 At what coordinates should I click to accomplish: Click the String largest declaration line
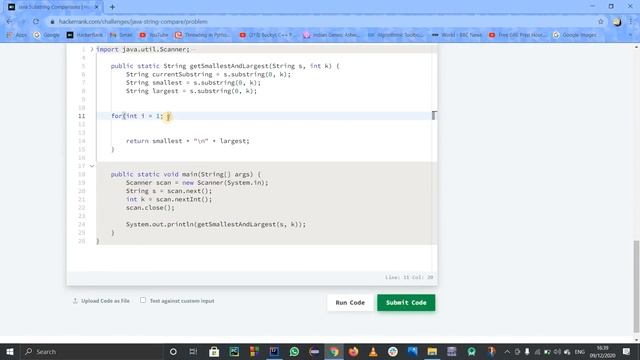coord(191,91)
